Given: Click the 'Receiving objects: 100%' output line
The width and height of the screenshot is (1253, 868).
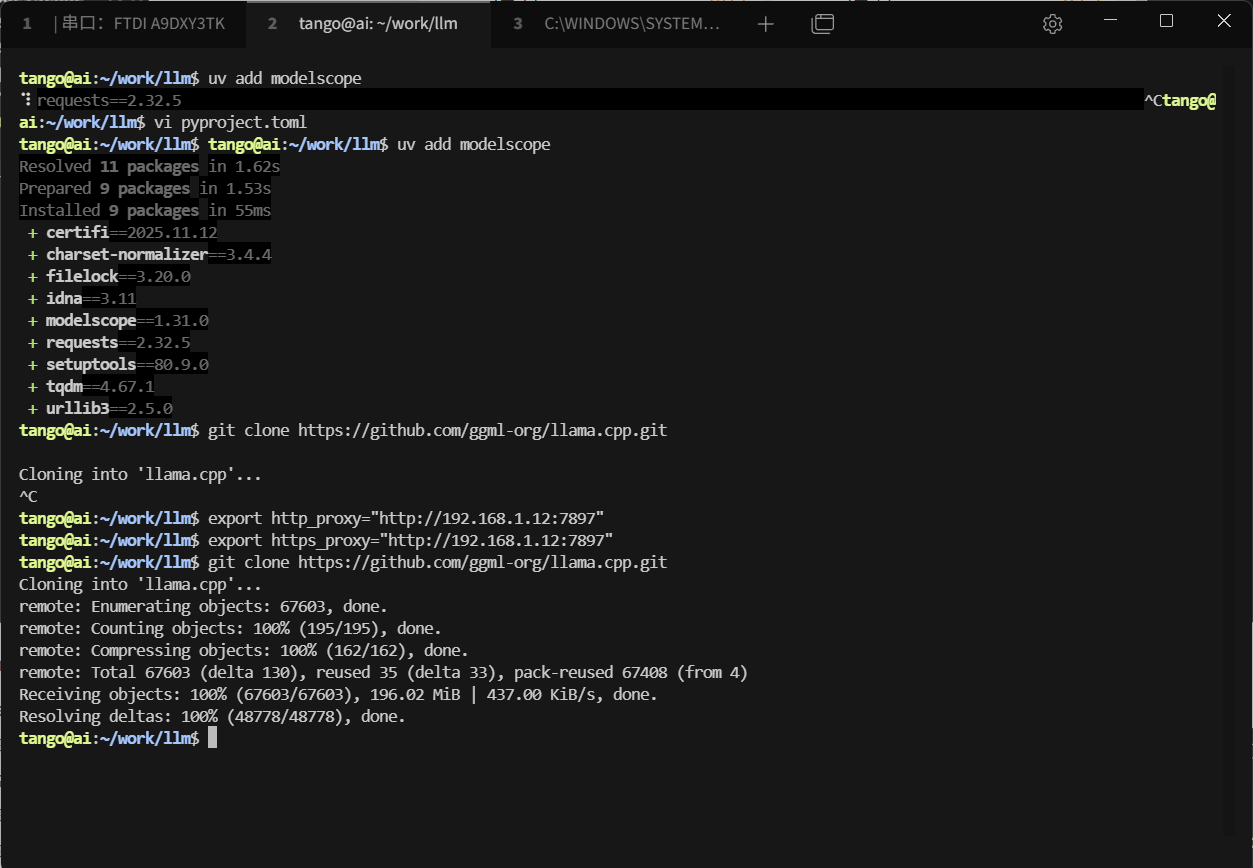Looking at the screenshot, I should [x=338, y=695].
